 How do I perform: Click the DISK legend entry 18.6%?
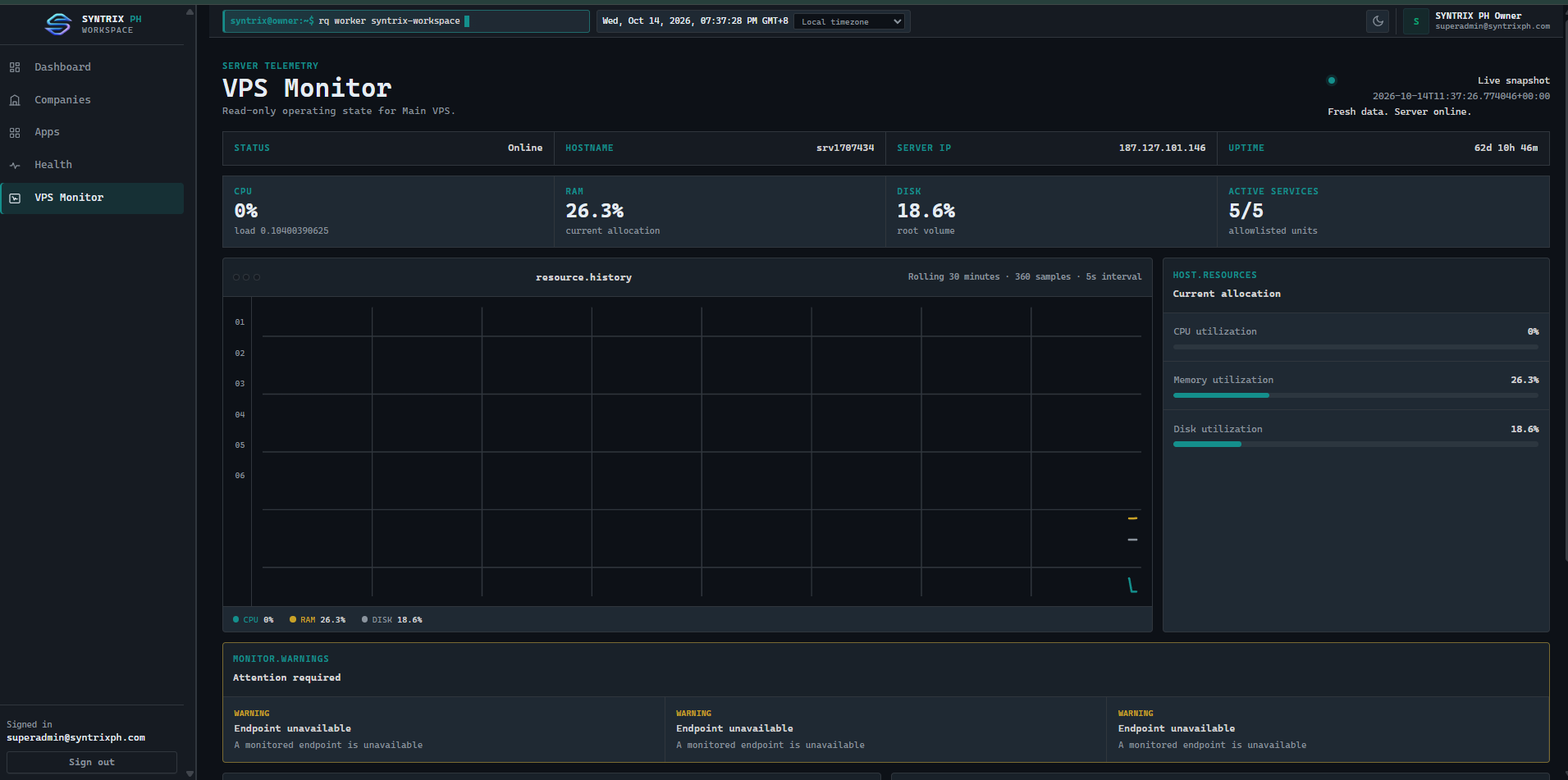[392, 620]
